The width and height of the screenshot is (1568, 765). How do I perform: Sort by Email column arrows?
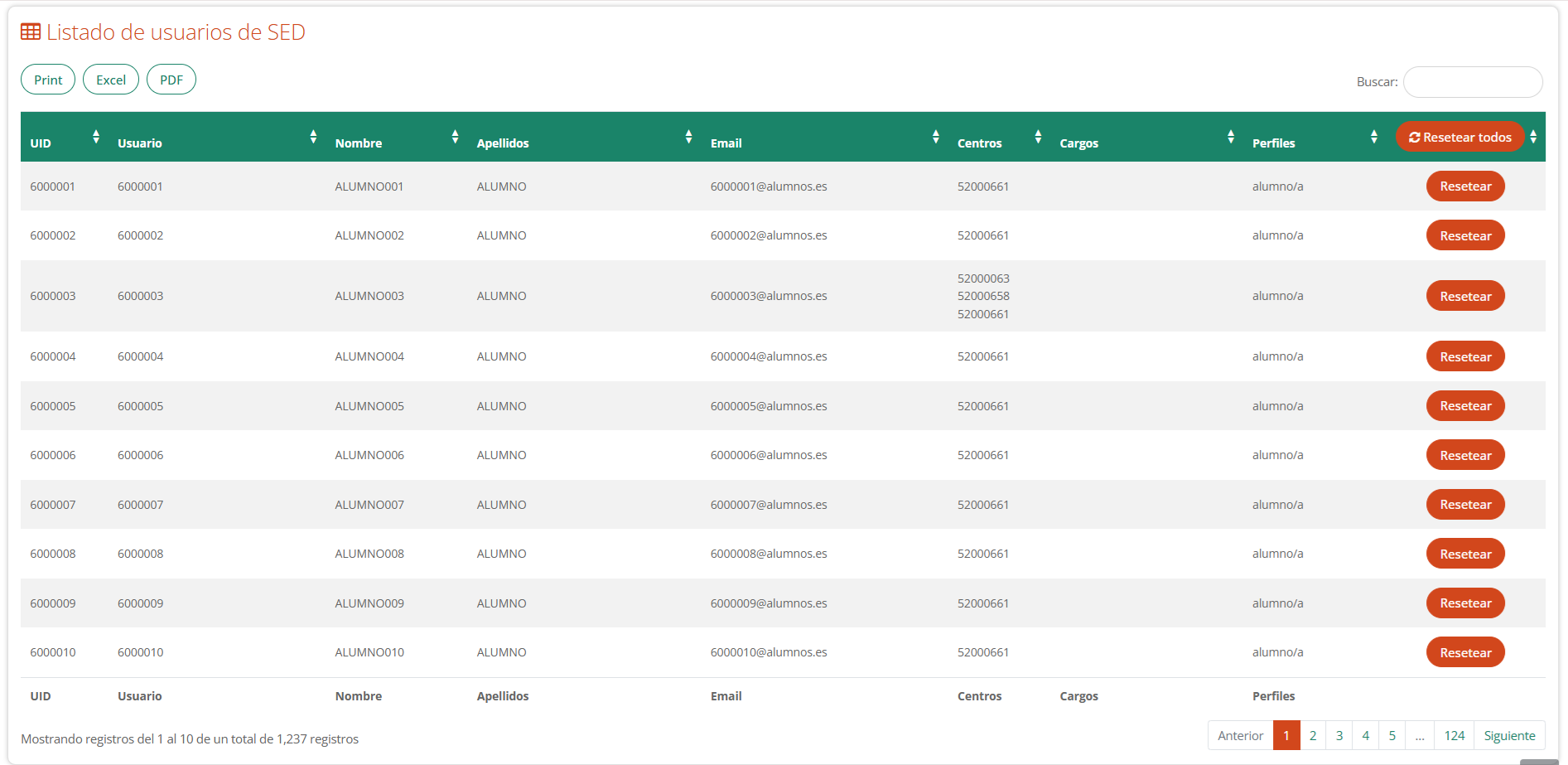tap(935, 137)
